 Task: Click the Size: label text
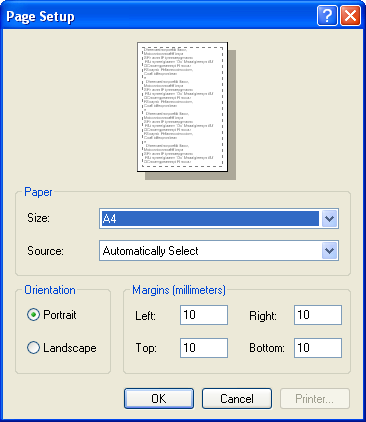(38, 218)
